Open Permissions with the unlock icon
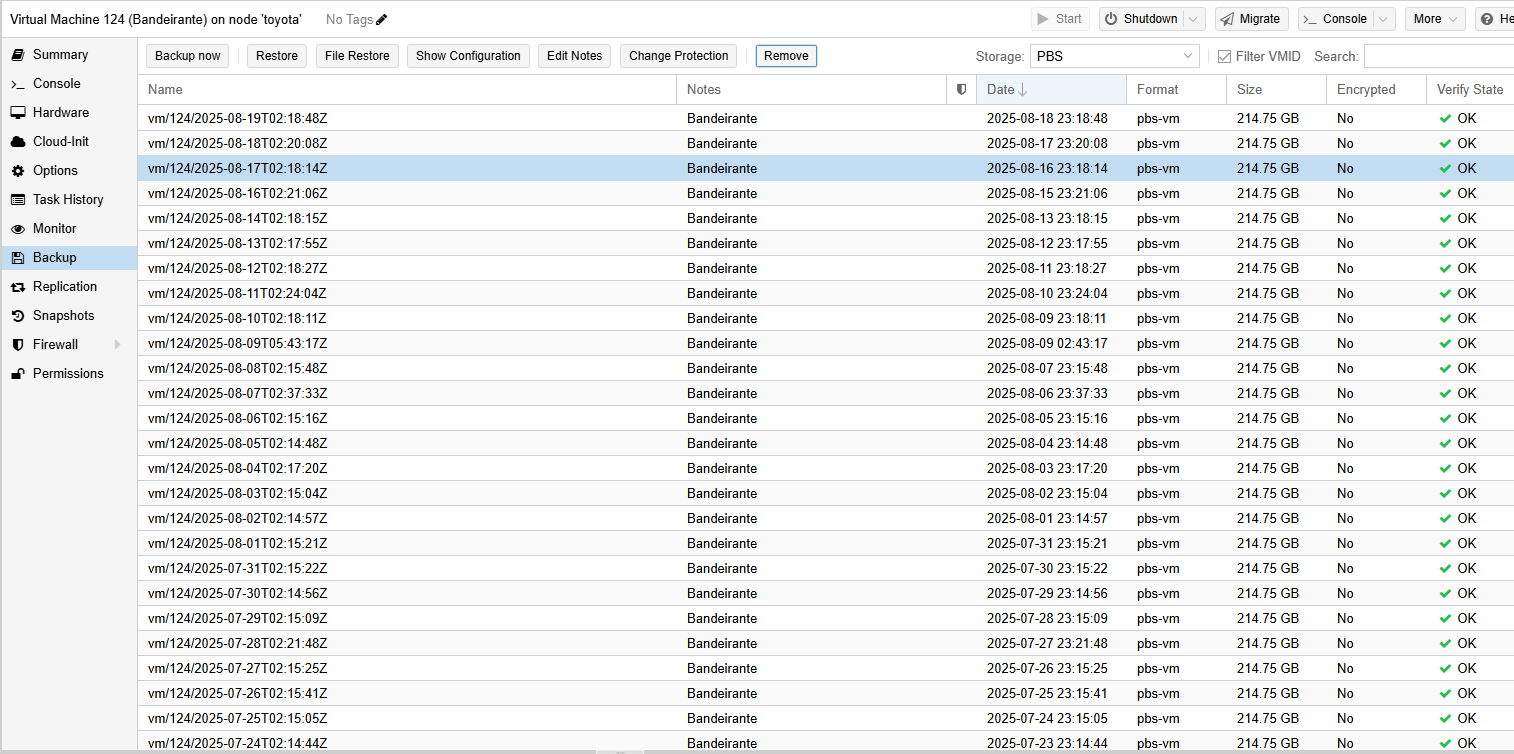The width and height of the screenshot is (1514, 754). (67, 373)
